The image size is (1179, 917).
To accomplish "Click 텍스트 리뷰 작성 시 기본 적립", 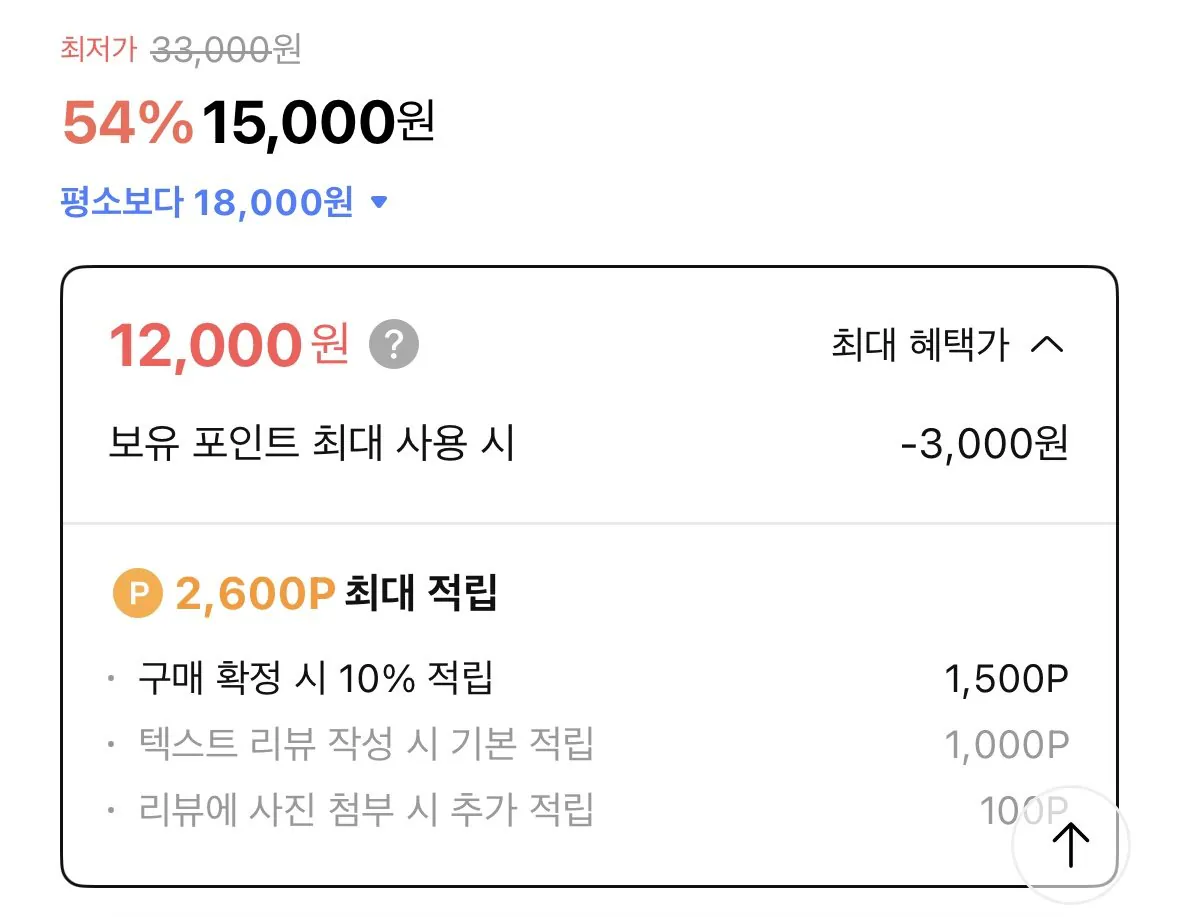I will 366,744.
